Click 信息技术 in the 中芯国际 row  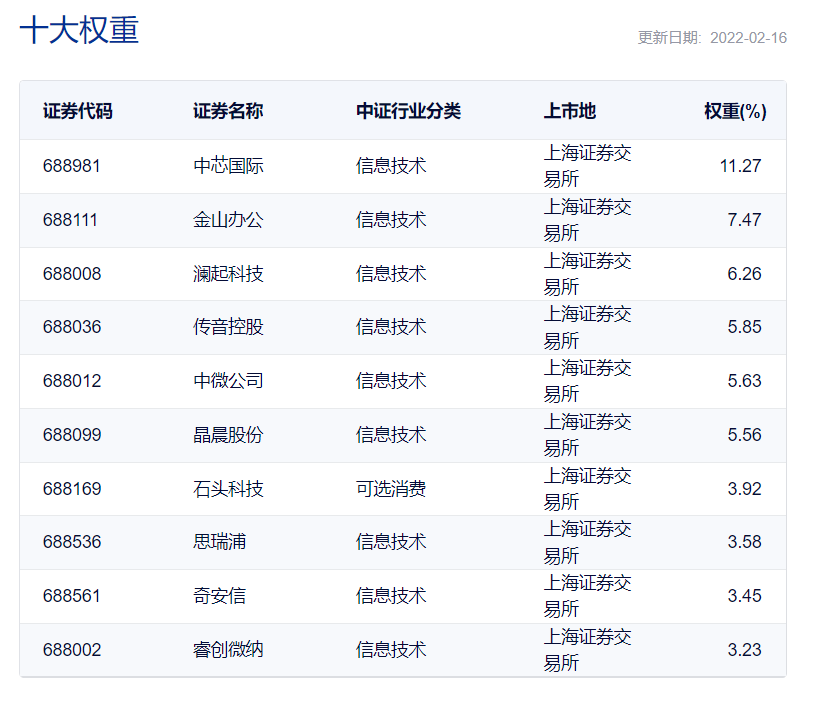(391, 166)
